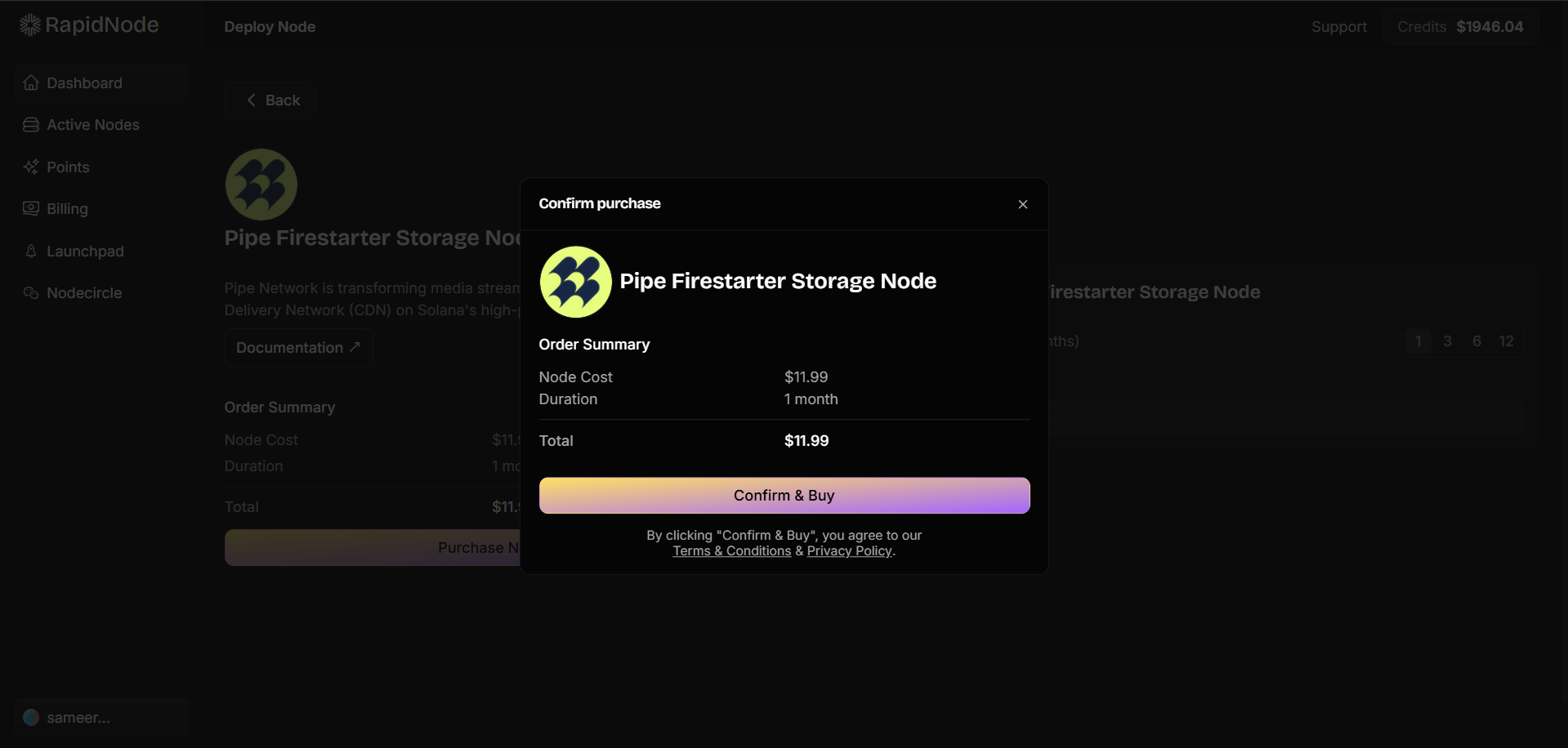Go back using the Back button
Viewport: 1568px width, 748px height.
272,100
